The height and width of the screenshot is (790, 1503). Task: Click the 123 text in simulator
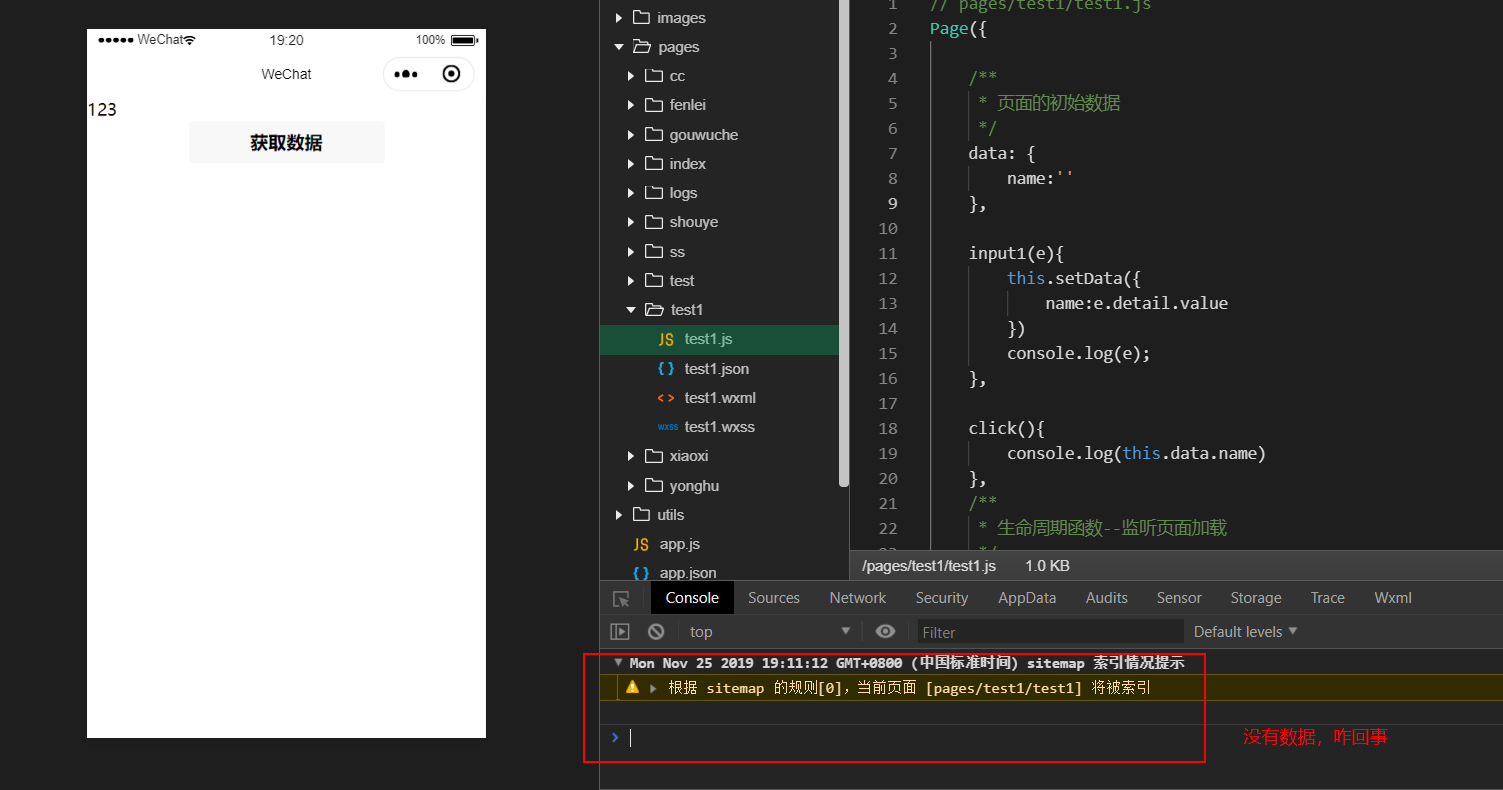coord(102,110)
